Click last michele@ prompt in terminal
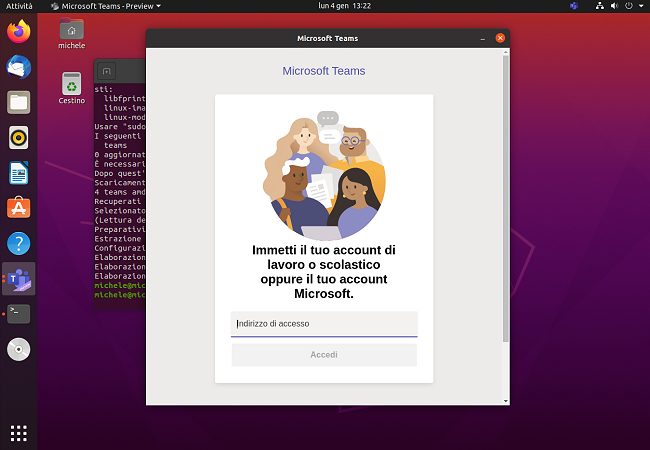The height and width of the screenshot is (450, 650). (x=120, y=295)
